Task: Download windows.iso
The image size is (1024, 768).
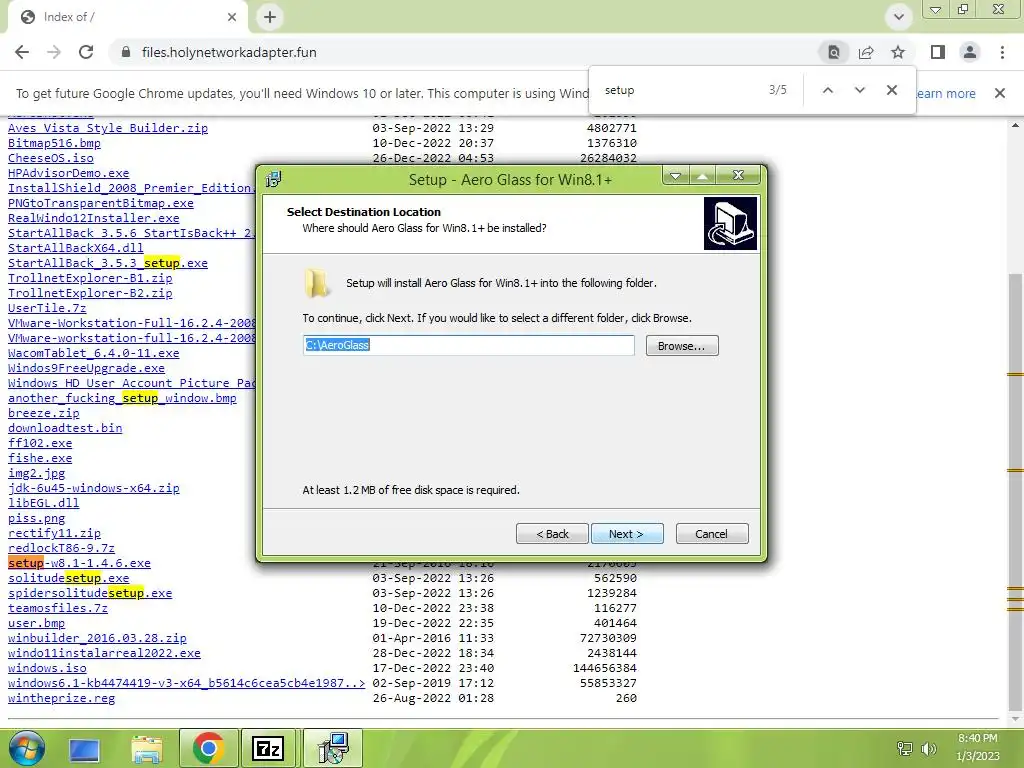Action: (47, 668)
